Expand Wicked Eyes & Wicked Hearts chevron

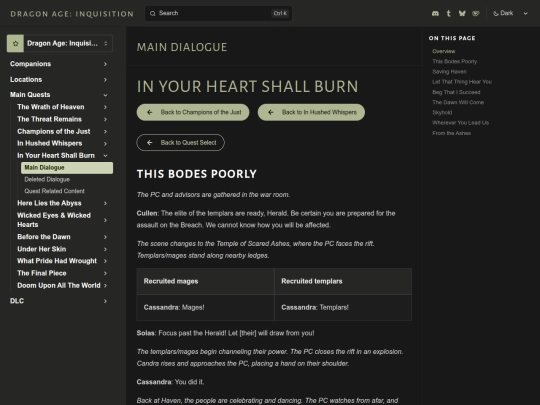[105, 220]
